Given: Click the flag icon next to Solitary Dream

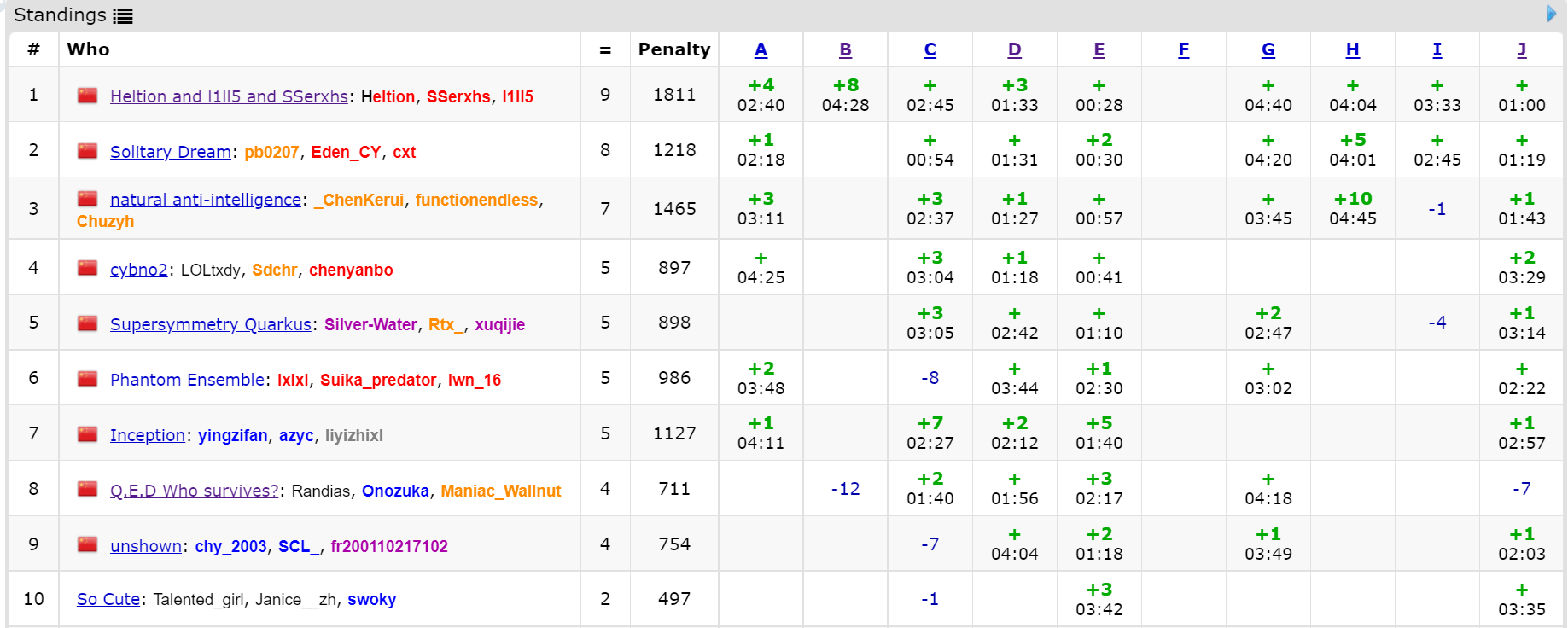Looking at the screenshot, I should coord(87,151).
